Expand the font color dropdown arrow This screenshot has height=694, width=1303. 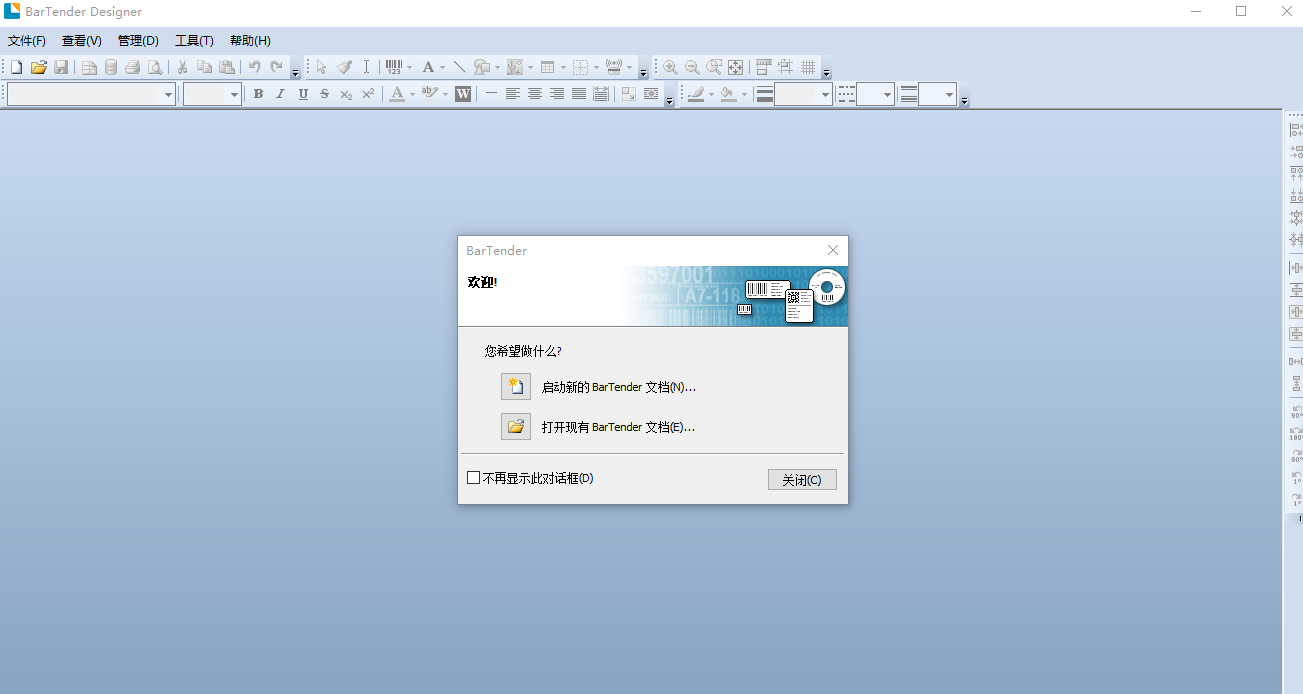[x=412, y=95]
